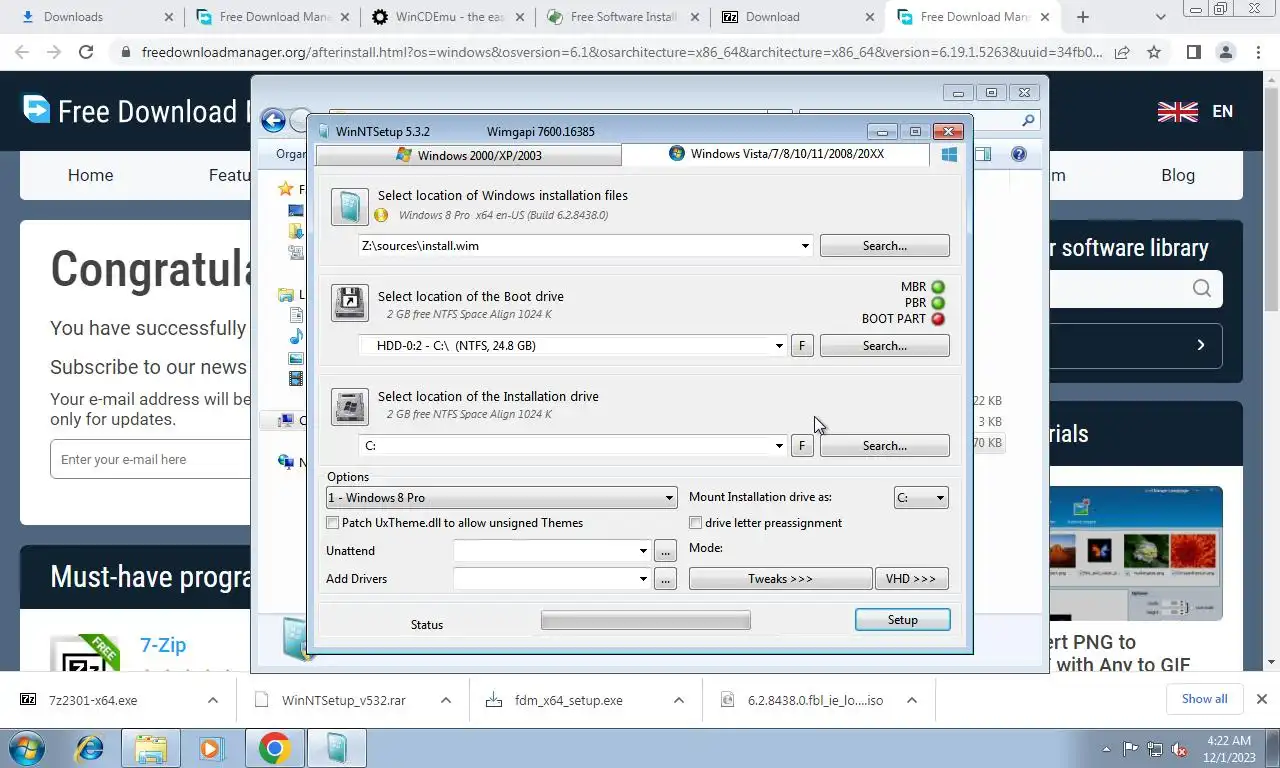
Task: Click the Installation drive disk icon
Action: pyautogui.click(x=350, y=406)
